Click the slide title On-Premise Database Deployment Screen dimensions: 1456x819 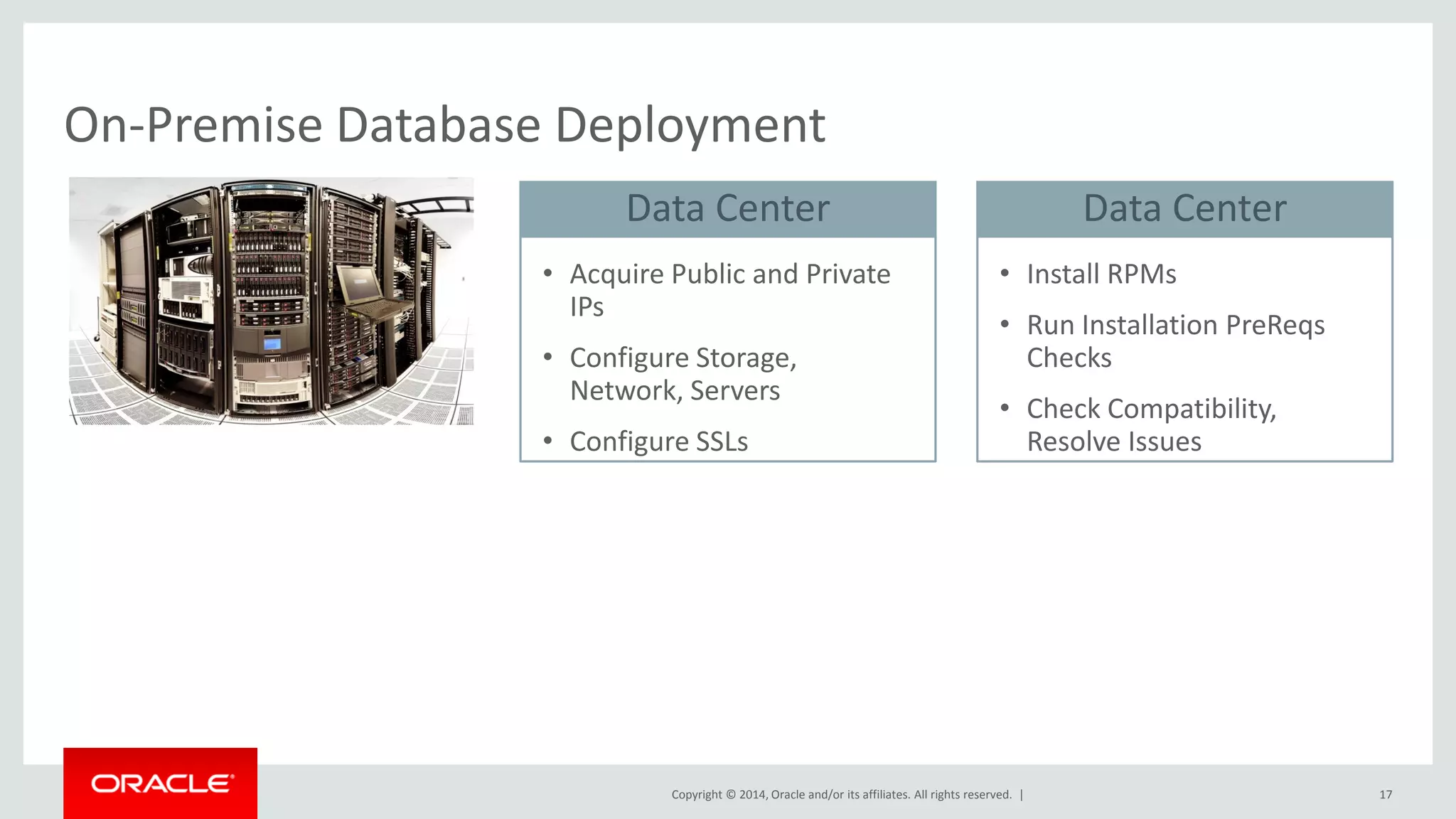(444, 126)
